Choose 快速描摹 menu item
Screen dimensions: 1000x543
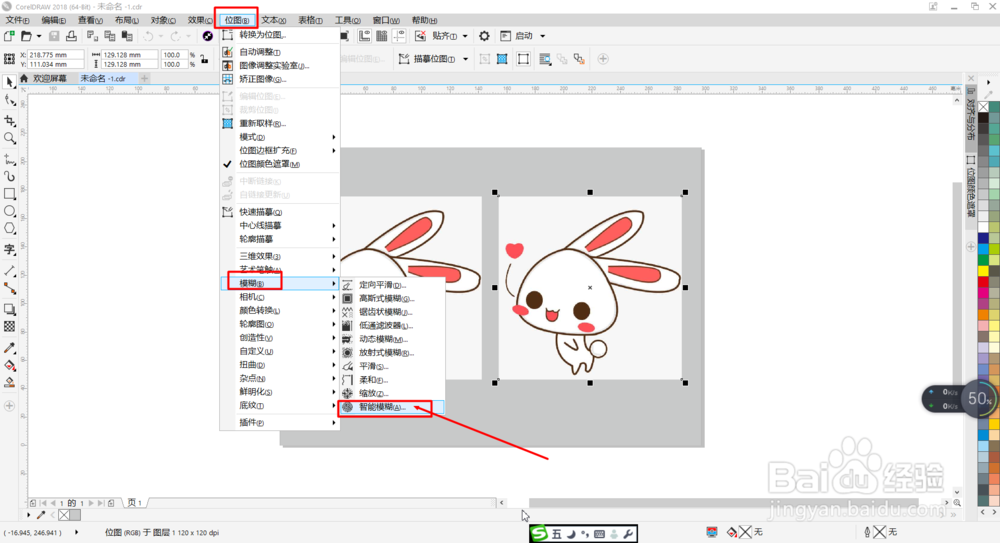[x=279, y=212]
